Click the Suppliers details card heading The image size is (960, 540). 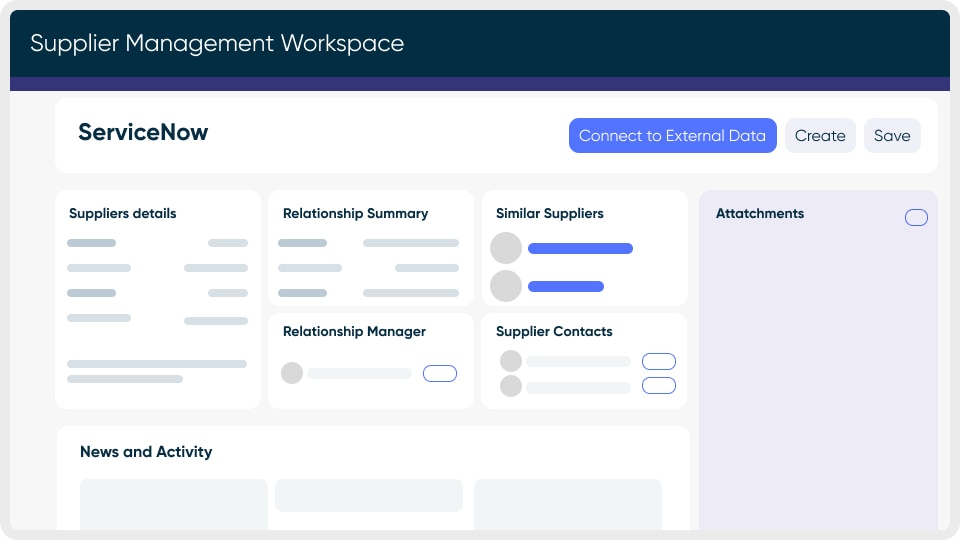click(x=123, y=213)
